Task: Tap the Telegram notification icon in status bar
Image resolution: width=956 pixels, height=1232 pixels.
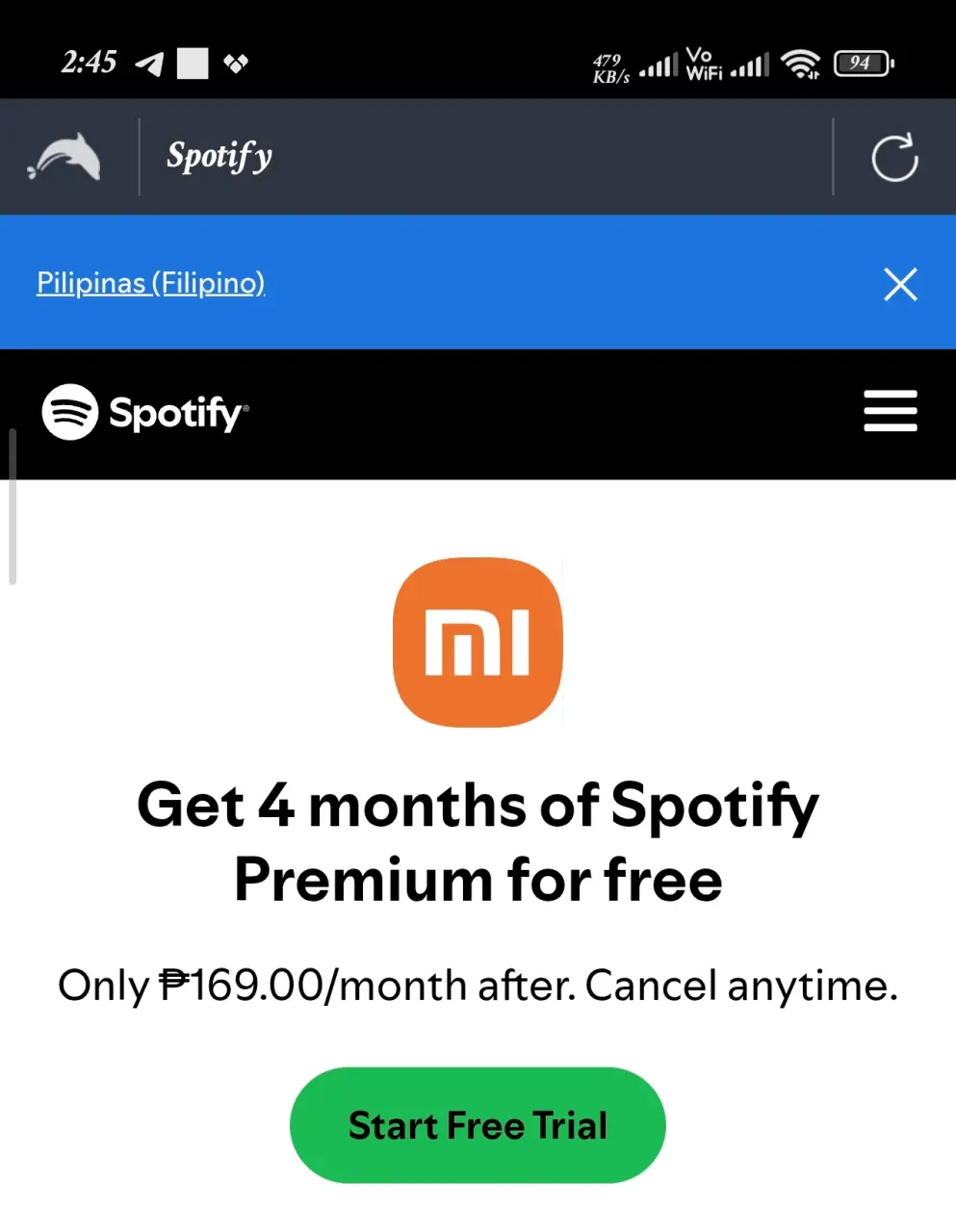Action: click(x=149, y=64)
